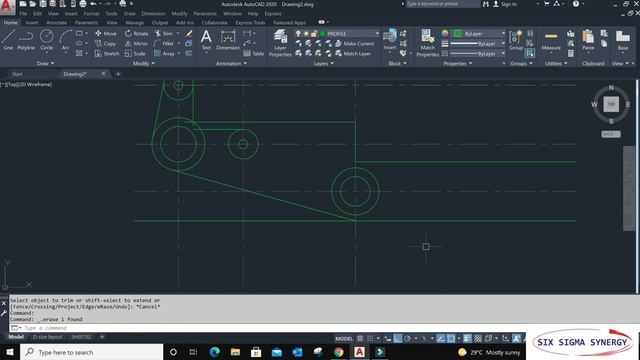Activate the Fillet command
The height and width of the screenshot is (360, 640).
164,43
